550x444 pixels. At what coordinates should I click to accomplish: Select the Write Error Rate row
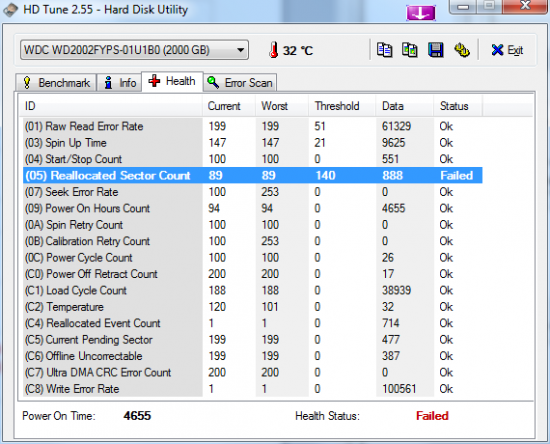(253, 389)
